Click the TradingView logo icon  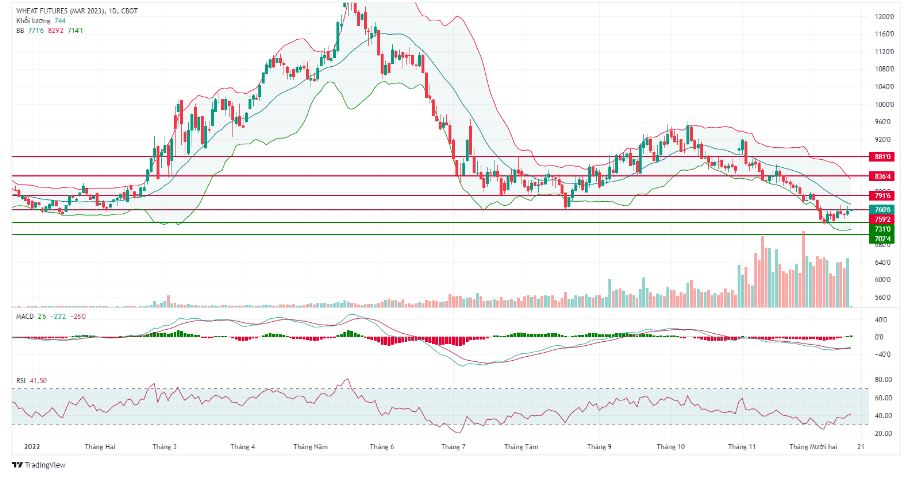click(17, 465)
